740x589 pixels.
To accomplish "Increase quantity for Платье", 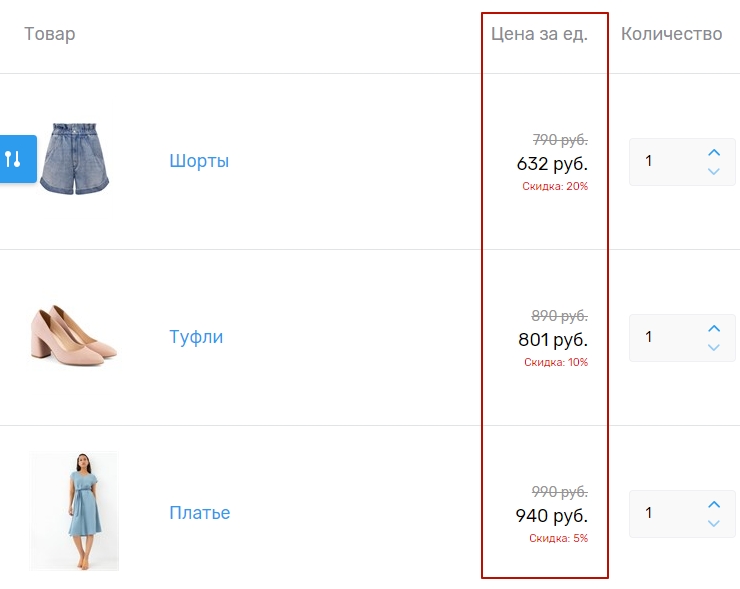I will pos(714,504).
